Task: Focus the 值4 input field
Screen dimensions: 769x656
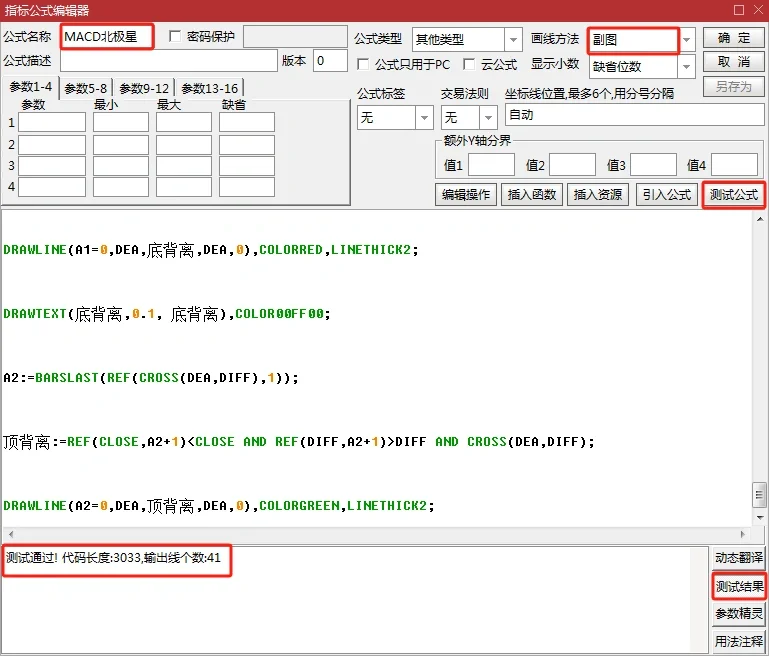Action: [734, 165]
